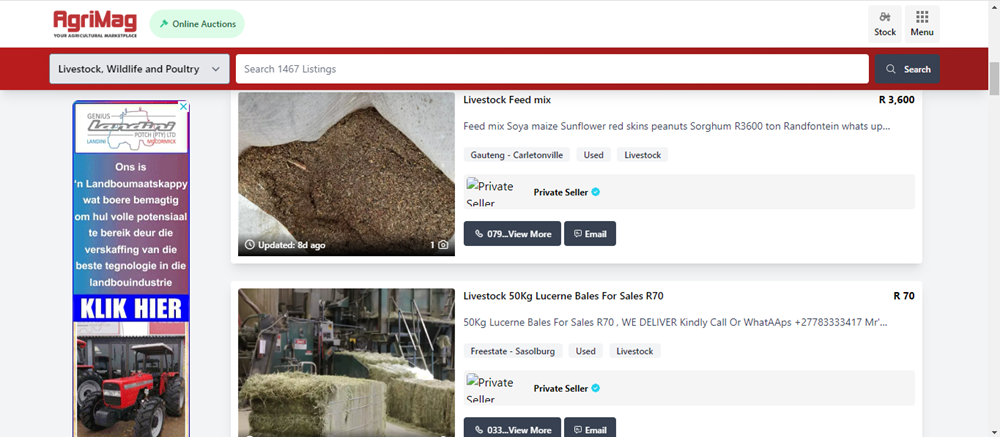Click KLIK HIER on the Landini advert
The image size is (1000, 437).
(x=131, y=308)
